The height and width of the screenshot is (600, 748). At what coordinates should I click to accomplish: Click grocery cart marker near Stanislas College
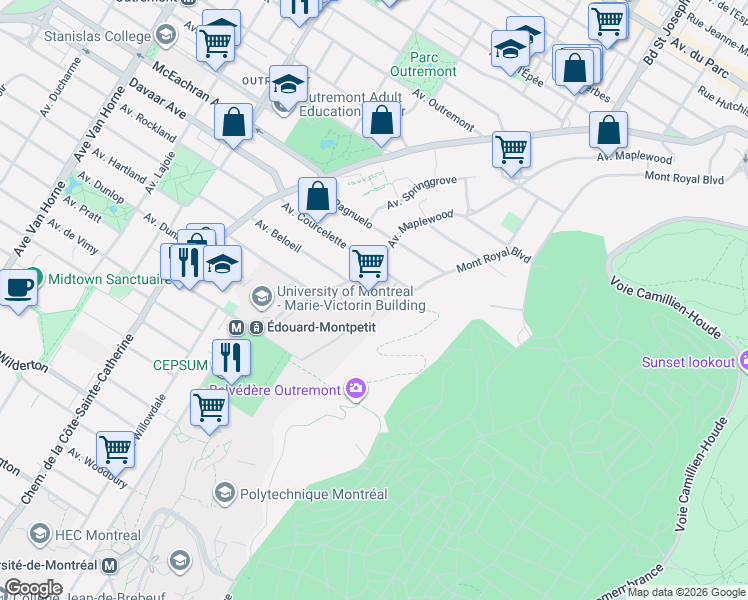pyautogui.click(x=216, y=46)
